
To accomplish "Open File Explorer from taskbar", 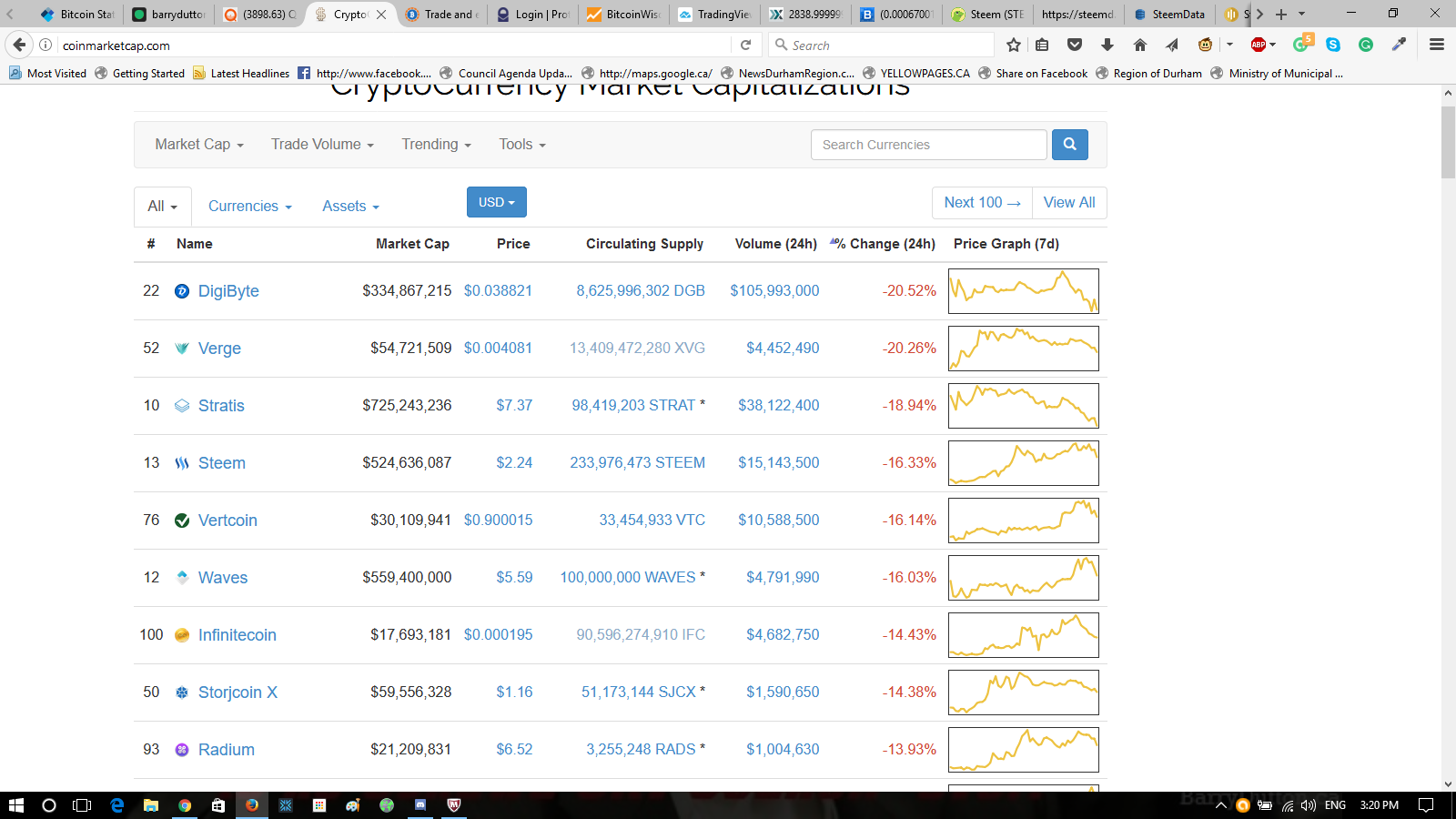I will (x=151, y=805).
